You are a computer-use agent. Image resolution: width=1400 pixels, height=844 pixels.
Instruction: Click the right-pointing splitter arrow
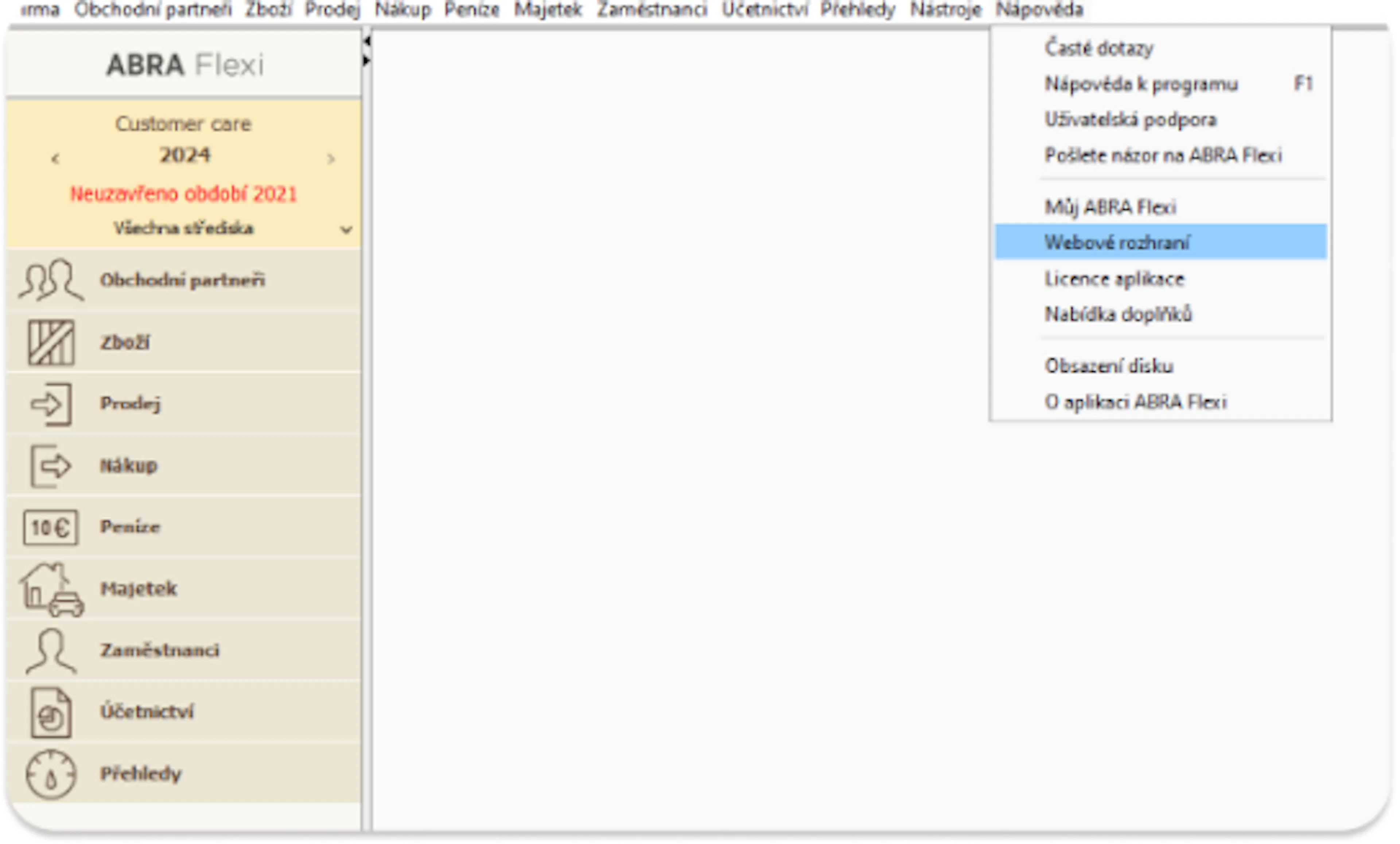pos(367,60)
